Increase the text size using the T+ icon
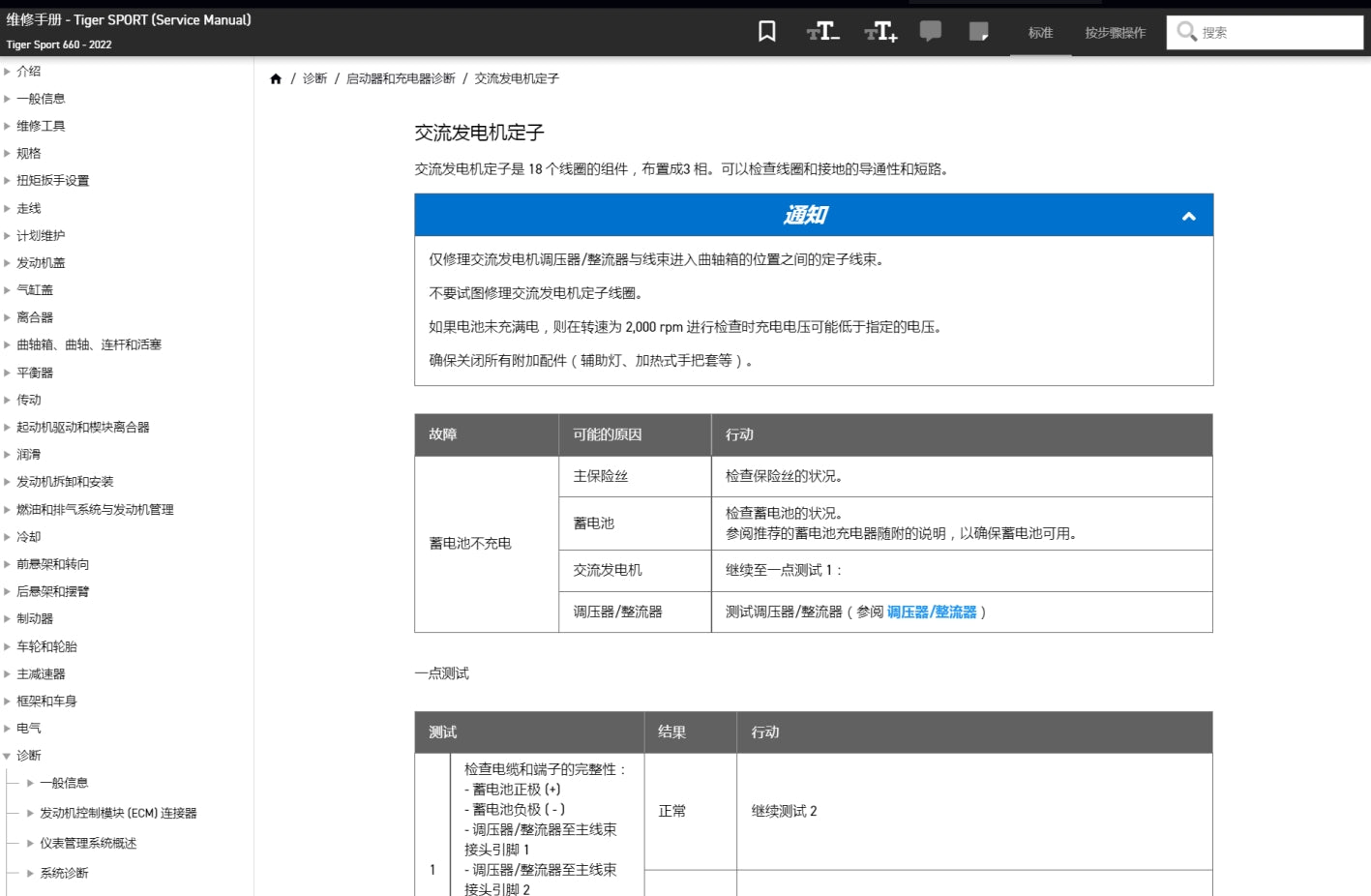The height and width of the screenshot is (896, 1371). coord(879,30)
